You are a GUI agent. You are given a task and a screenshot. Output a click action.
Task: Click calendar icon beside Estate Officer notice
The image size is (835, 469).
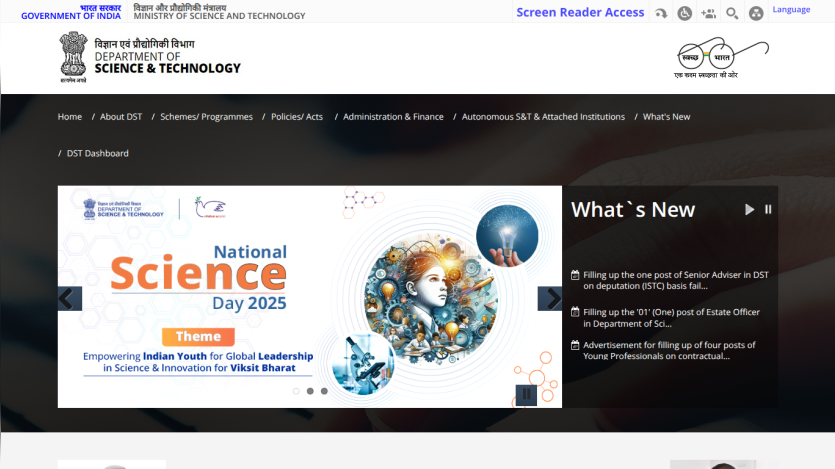pos(575,312)
